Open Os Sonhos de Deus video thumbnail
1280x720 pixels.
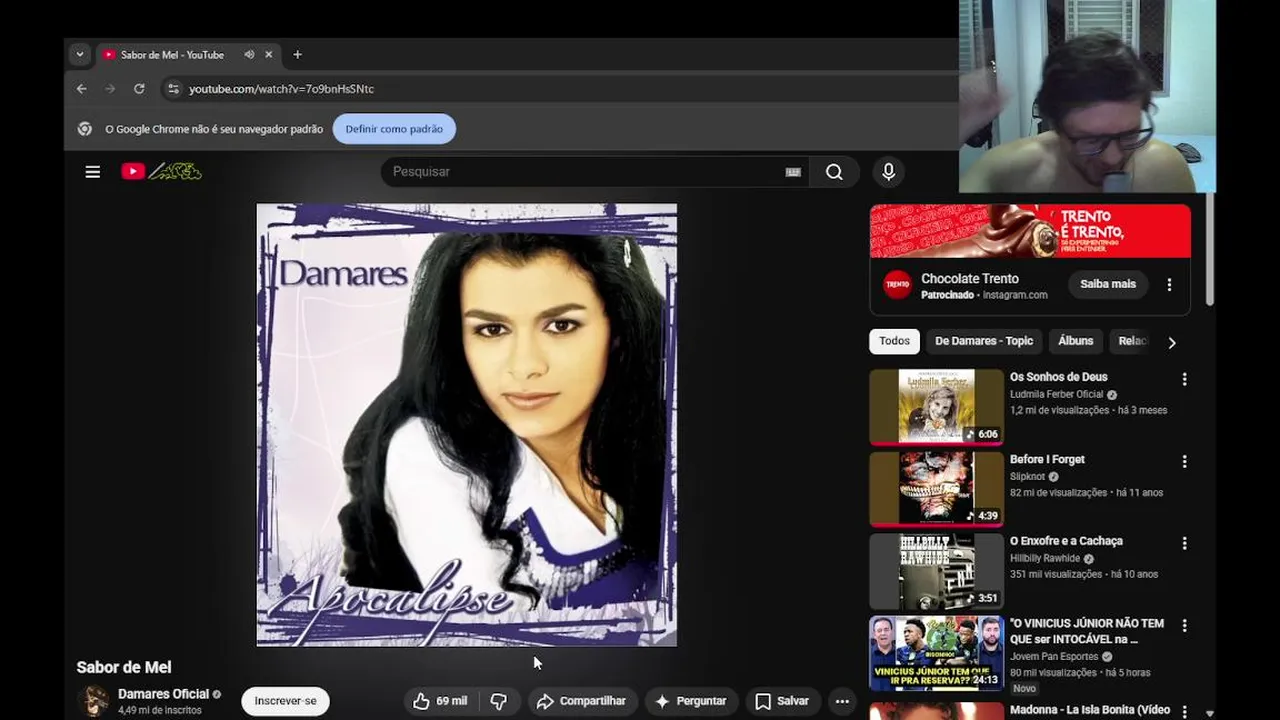(x=936, y=407)
